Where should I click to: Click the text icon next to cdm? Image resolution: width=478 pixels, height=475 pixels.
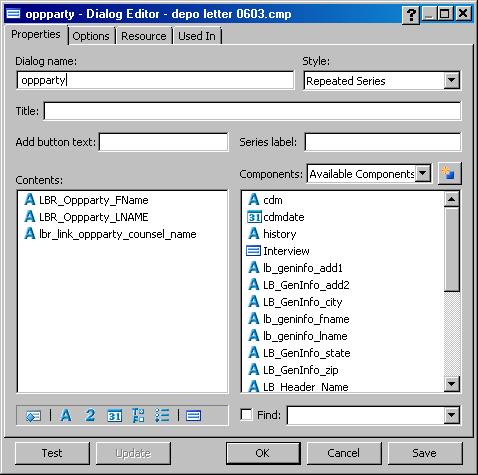coord(254,200)
